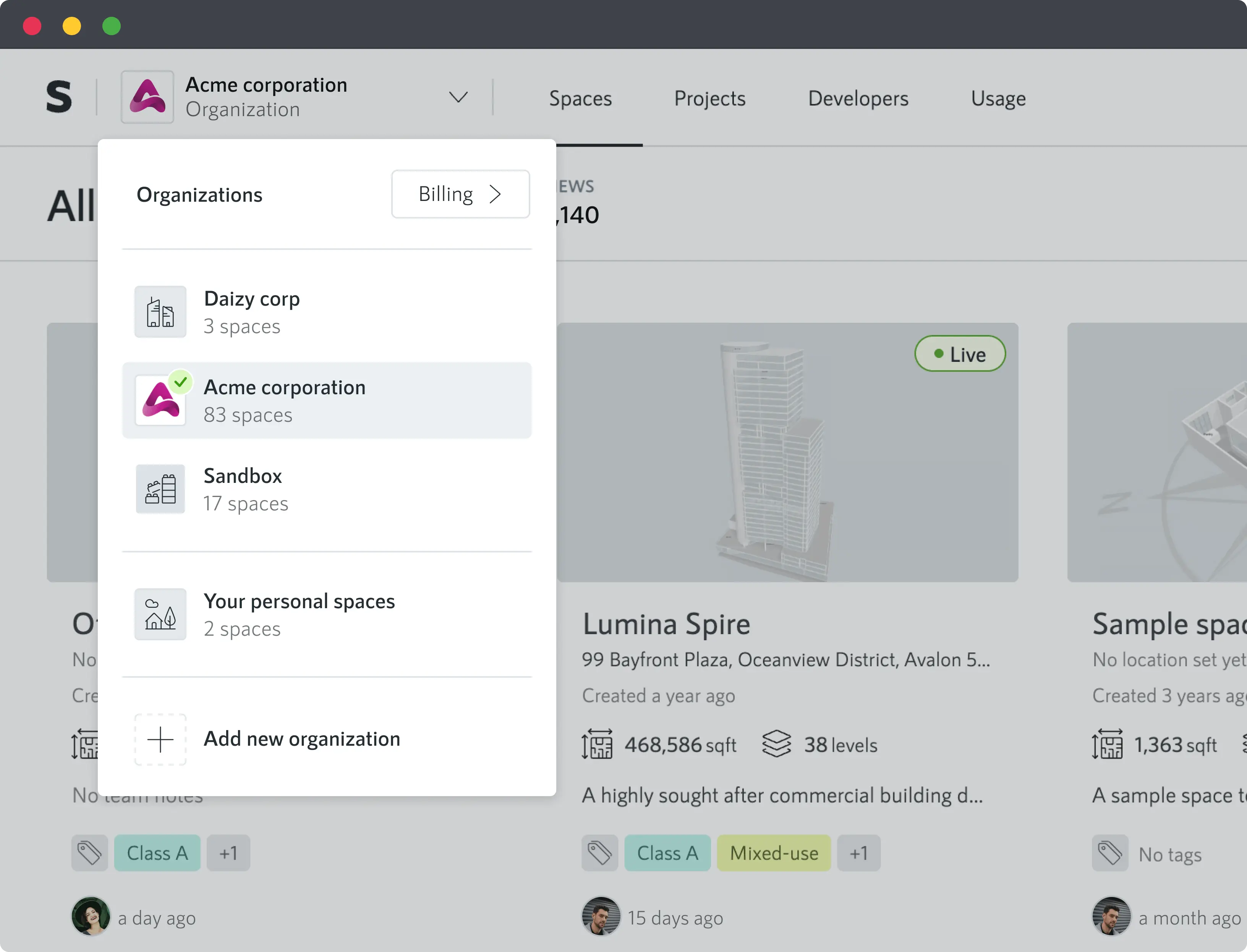Open Your personal spaces

click(327, 614)
